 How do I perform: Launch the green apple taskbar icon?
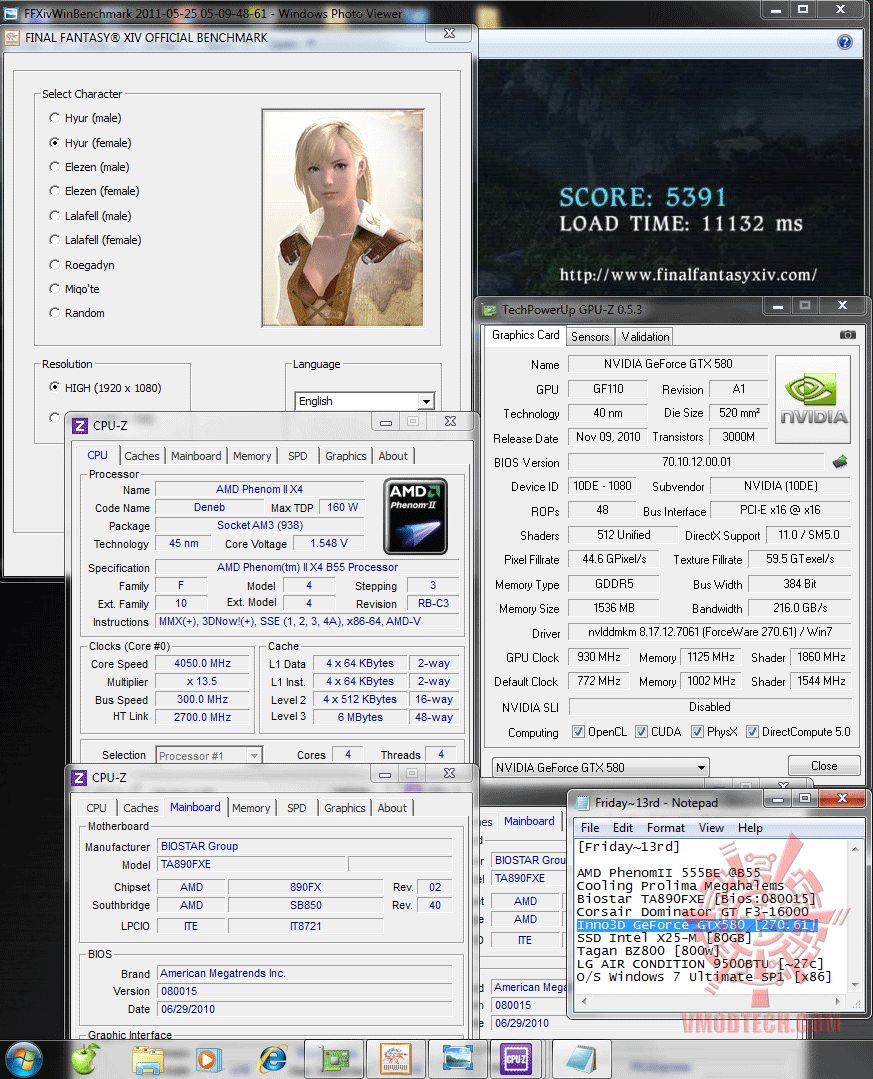[x=85, y=1059]
